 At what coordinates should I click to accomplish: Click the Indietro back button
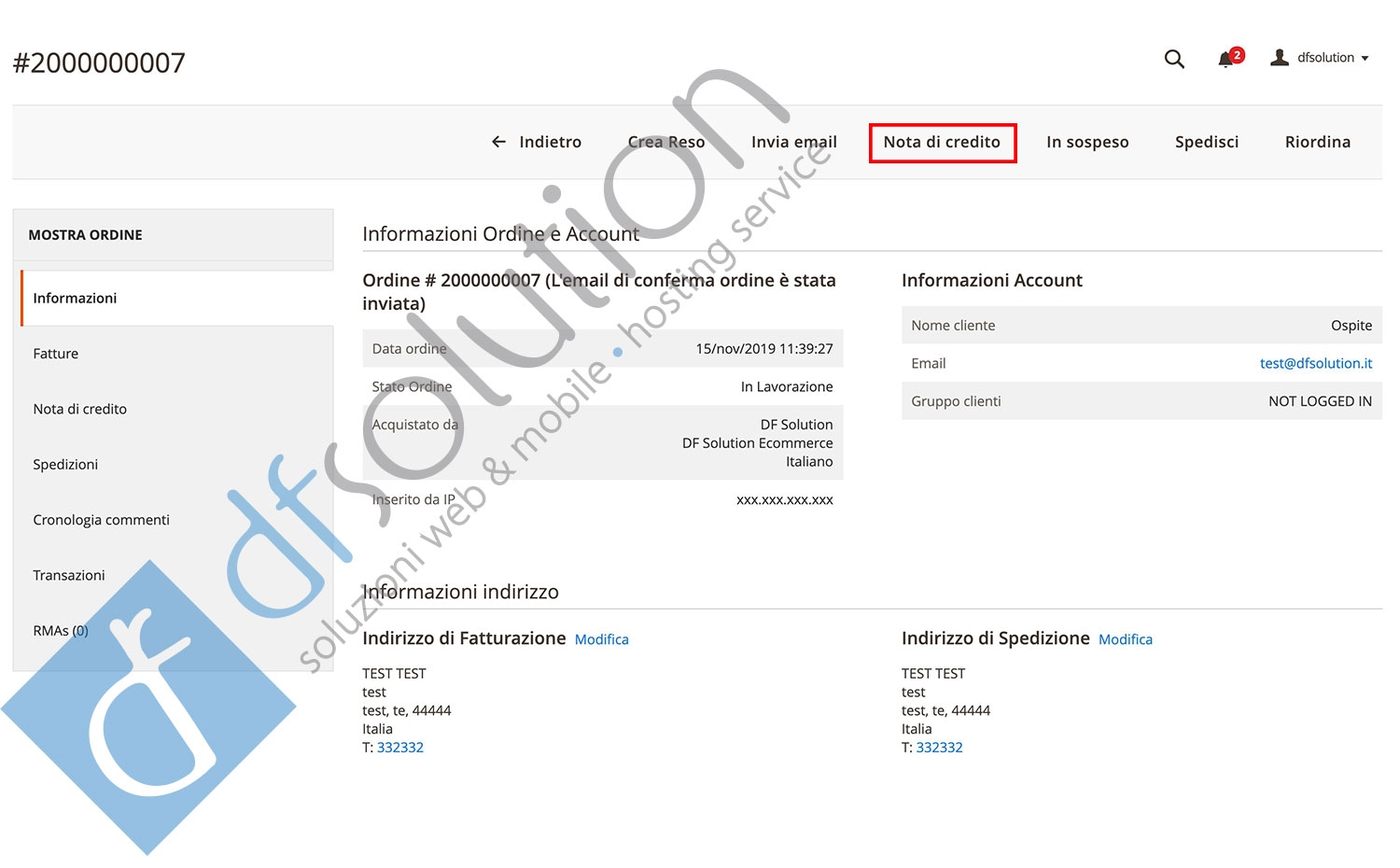click(536, 142)
